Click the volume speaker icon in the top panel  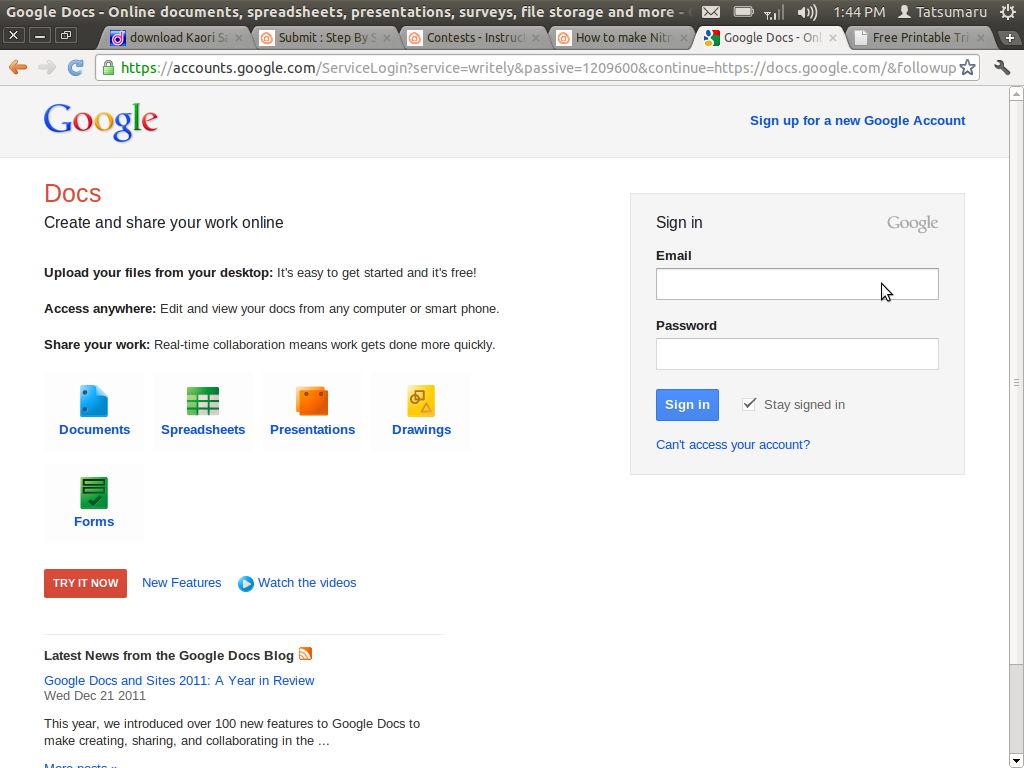[806, 13]
